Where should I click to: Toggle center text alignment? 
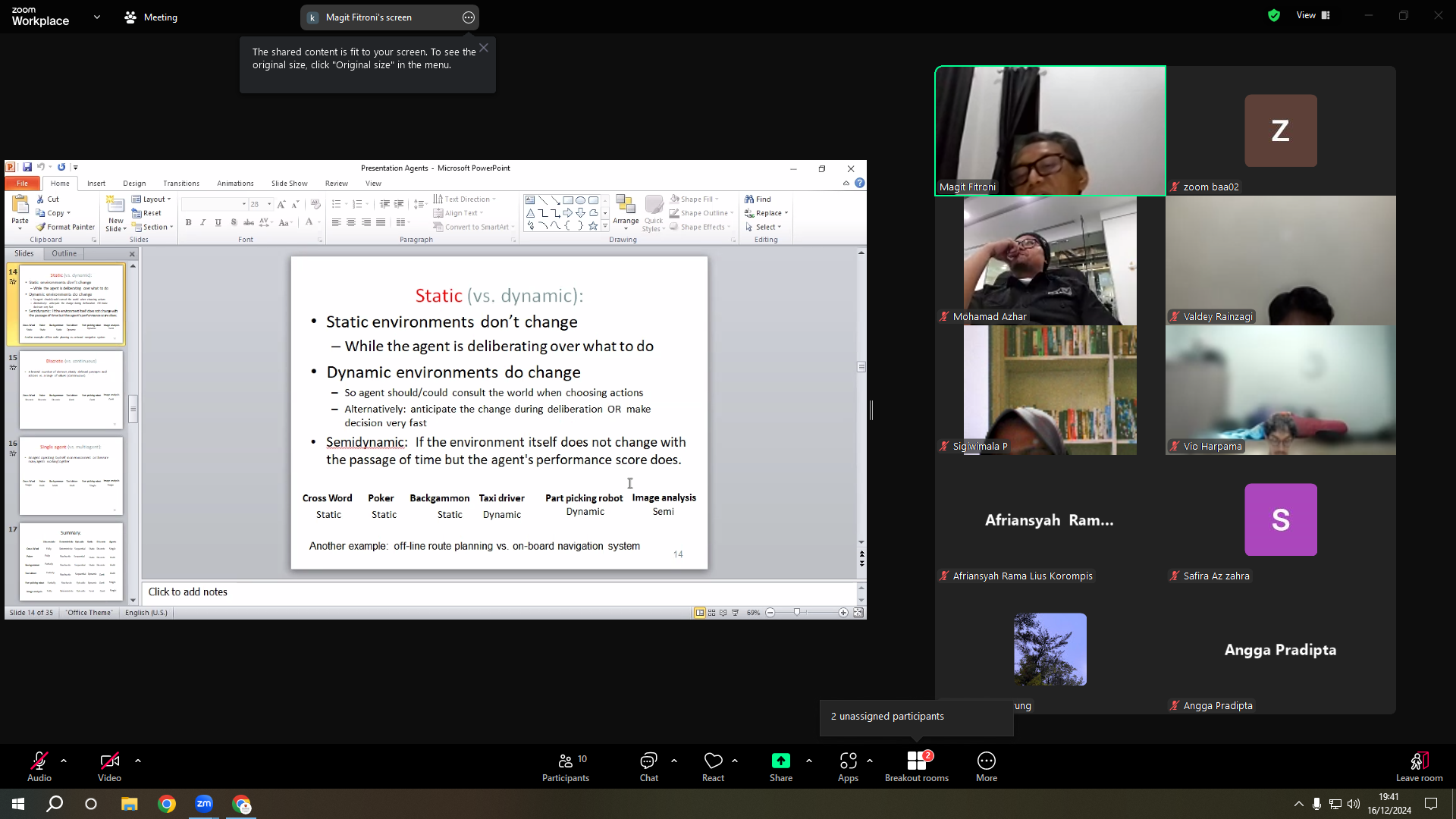351,223
